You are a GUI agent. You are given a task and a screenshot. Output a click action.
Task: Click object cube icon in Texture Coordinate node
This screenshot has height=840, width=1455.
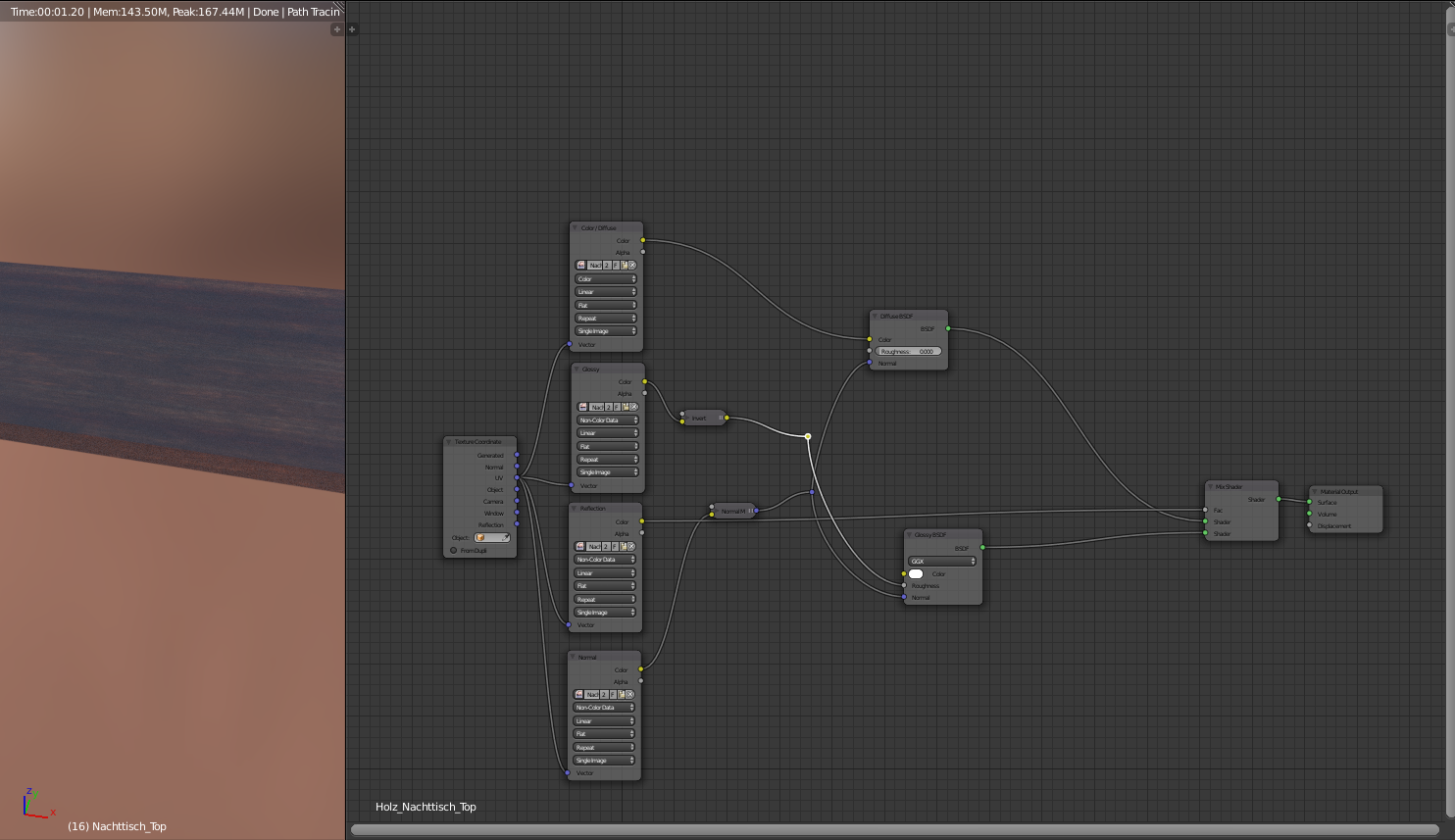[x=481, y=537]
